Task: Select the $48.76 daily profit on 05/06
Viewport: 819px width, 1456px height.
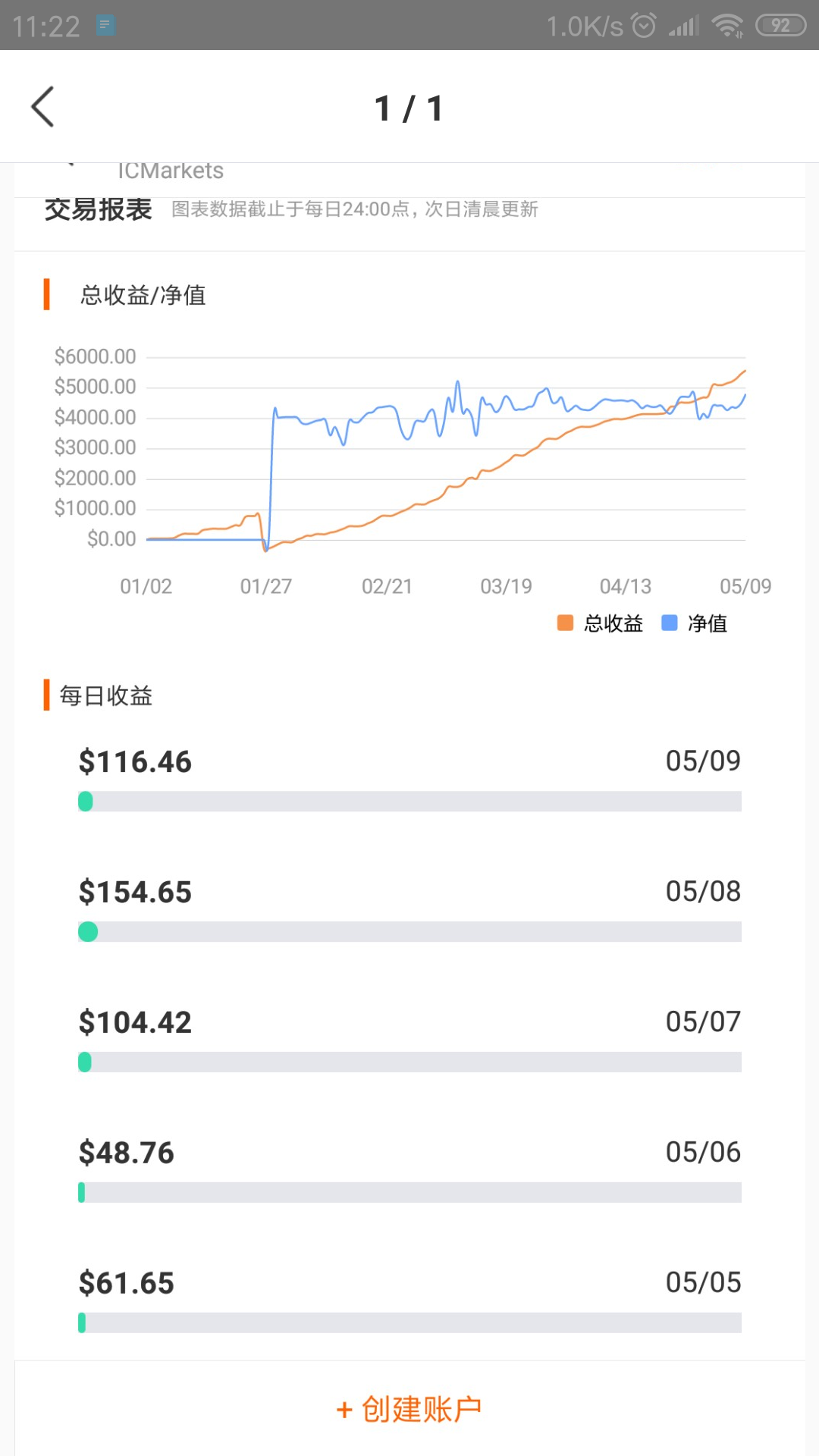Action: [x=127, y=1153]
